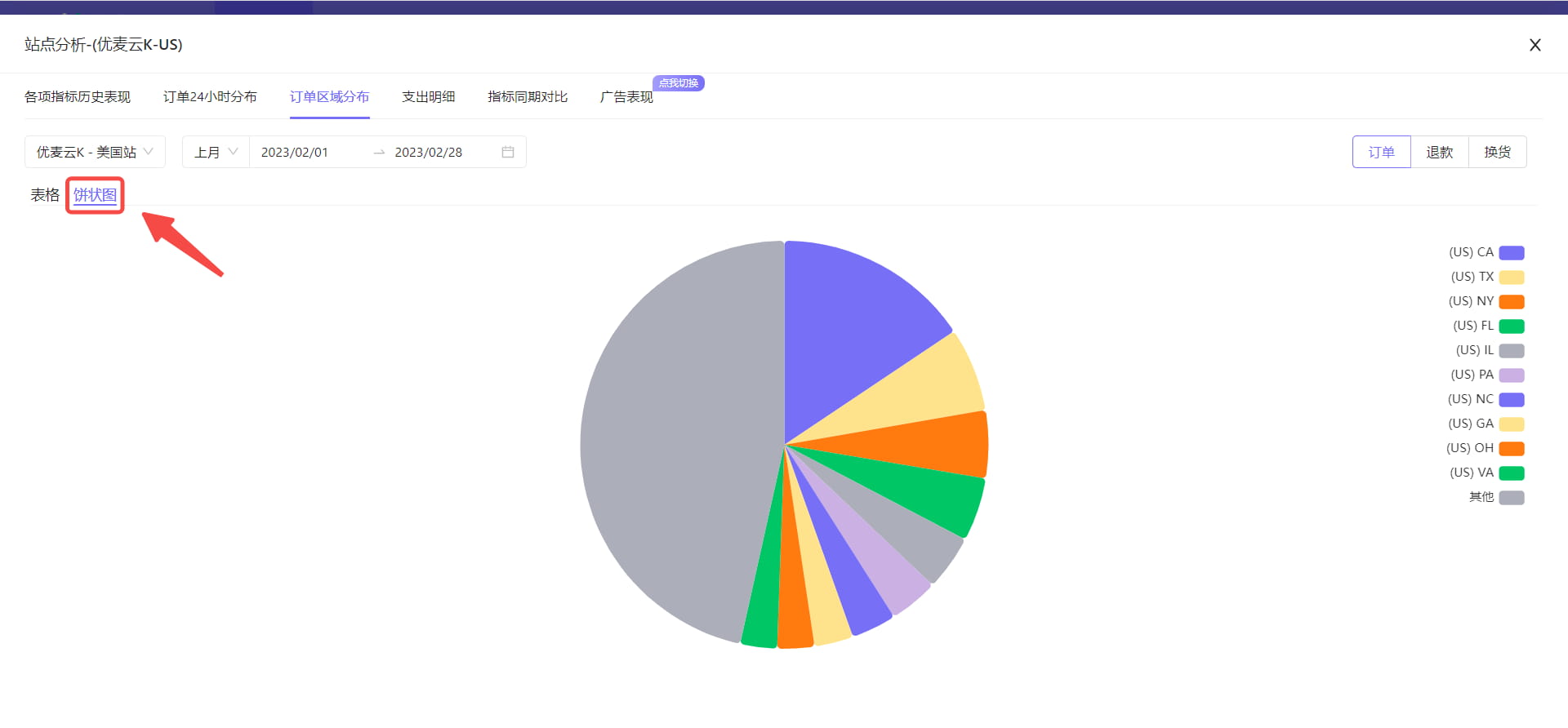Screen dimensions: 1568x728
Task: Toggle the (US) CA legend swatch
Action: click(1512, 253)
